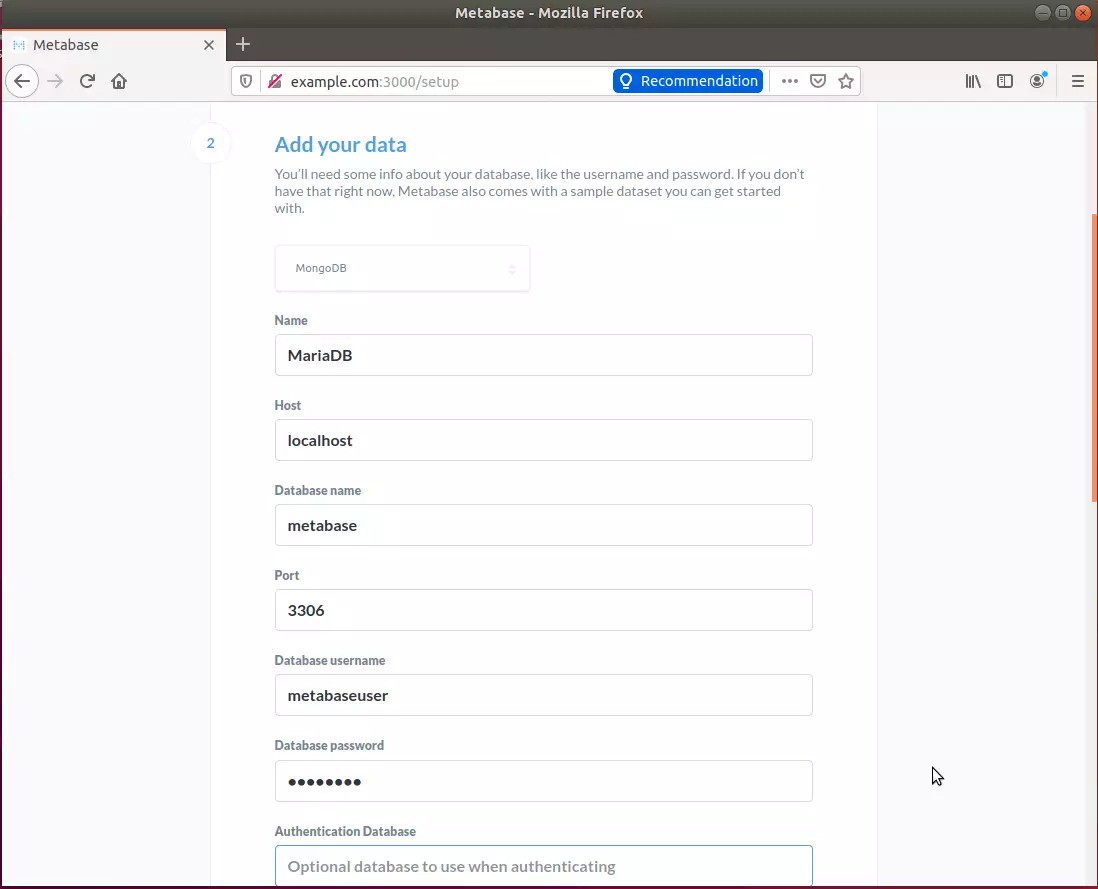Click the Authentication Database input
The image size is (1098, 889).
(543, 867)
